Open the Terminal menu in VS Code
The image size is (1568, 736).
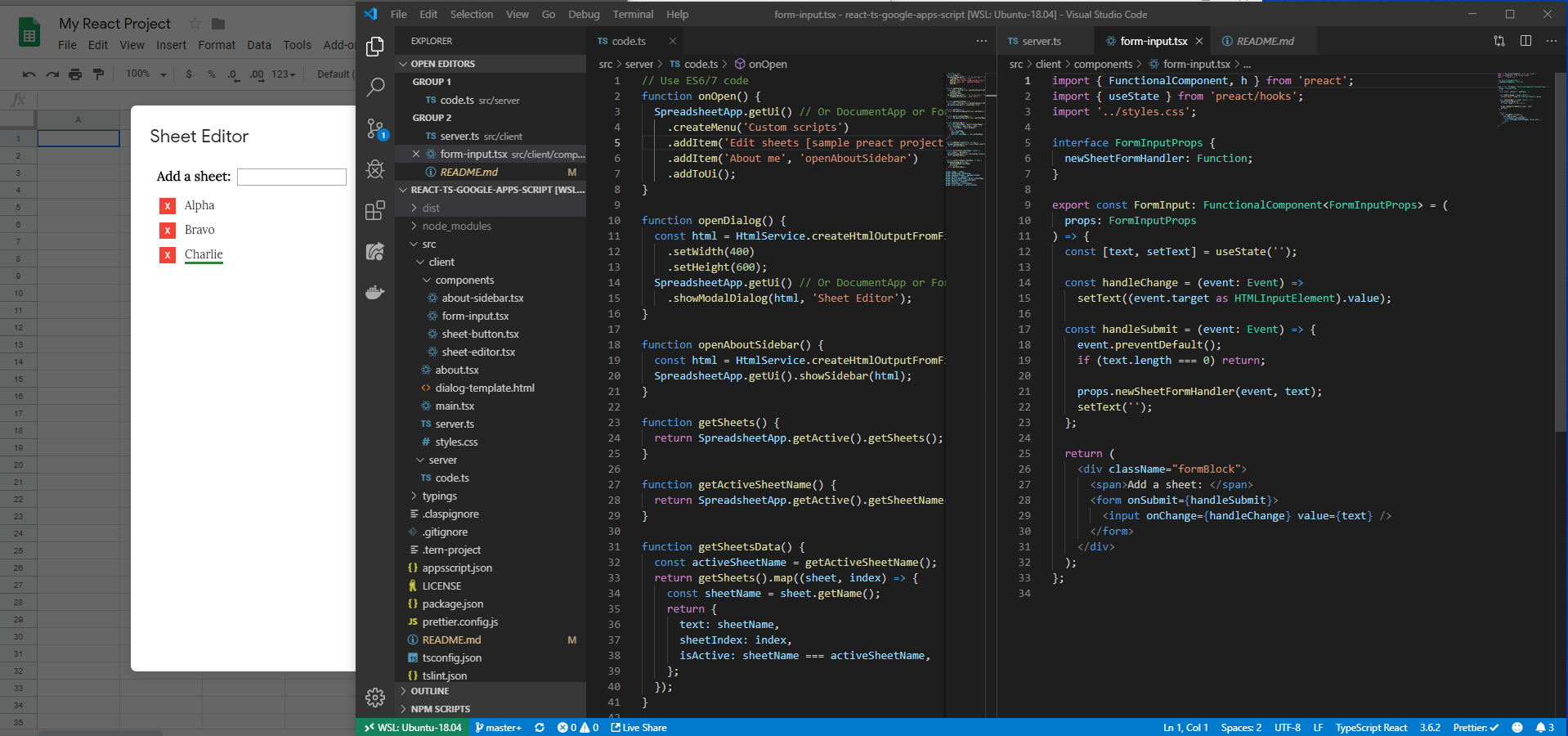[634, 14]
